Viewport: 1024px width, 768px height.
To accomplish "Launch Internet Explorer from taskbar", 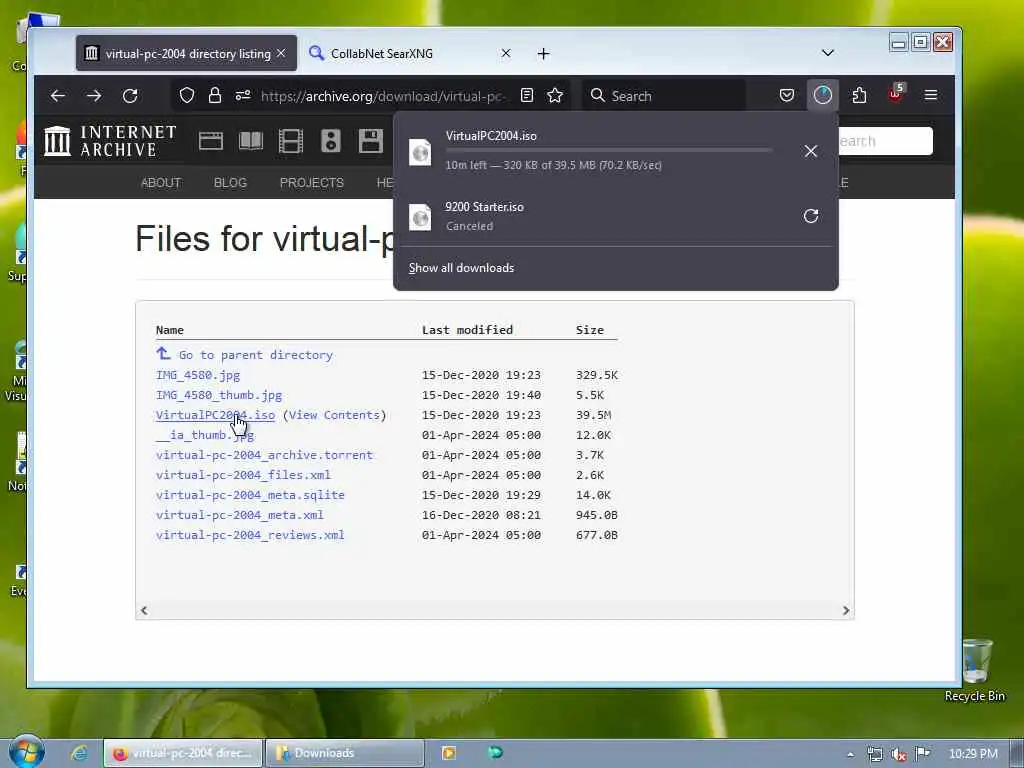I will pos(80,753).
